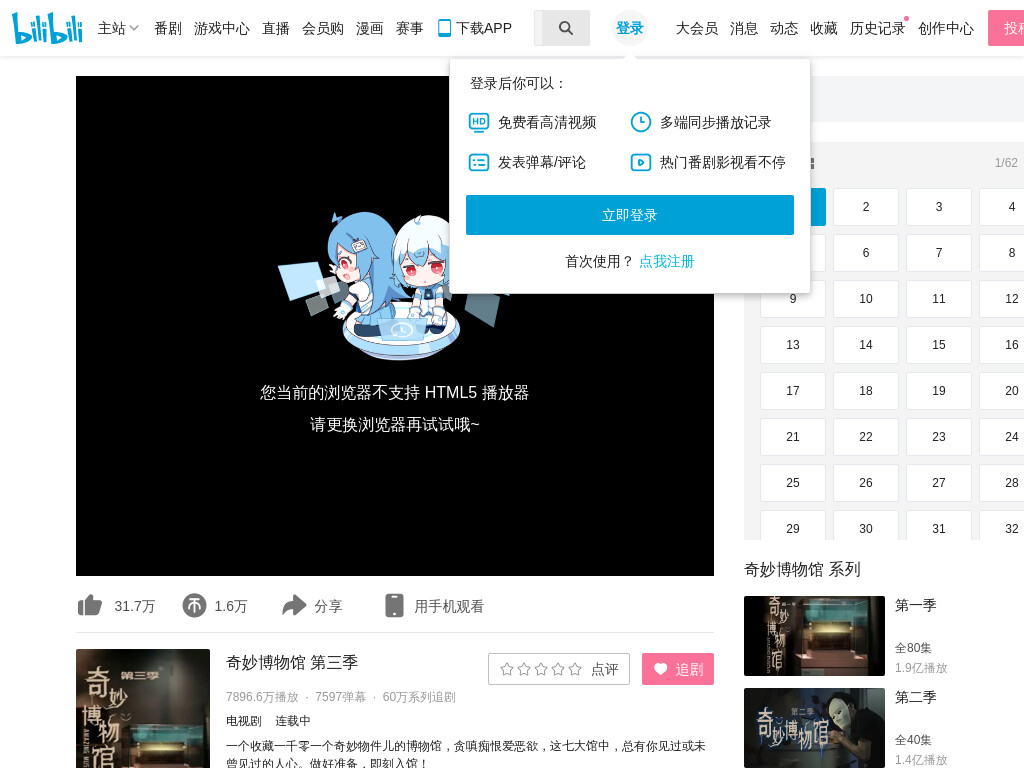Viewport: 1024px width, 768px height.
Task: Open 消息 in header
Action: (x=744, y=28)
